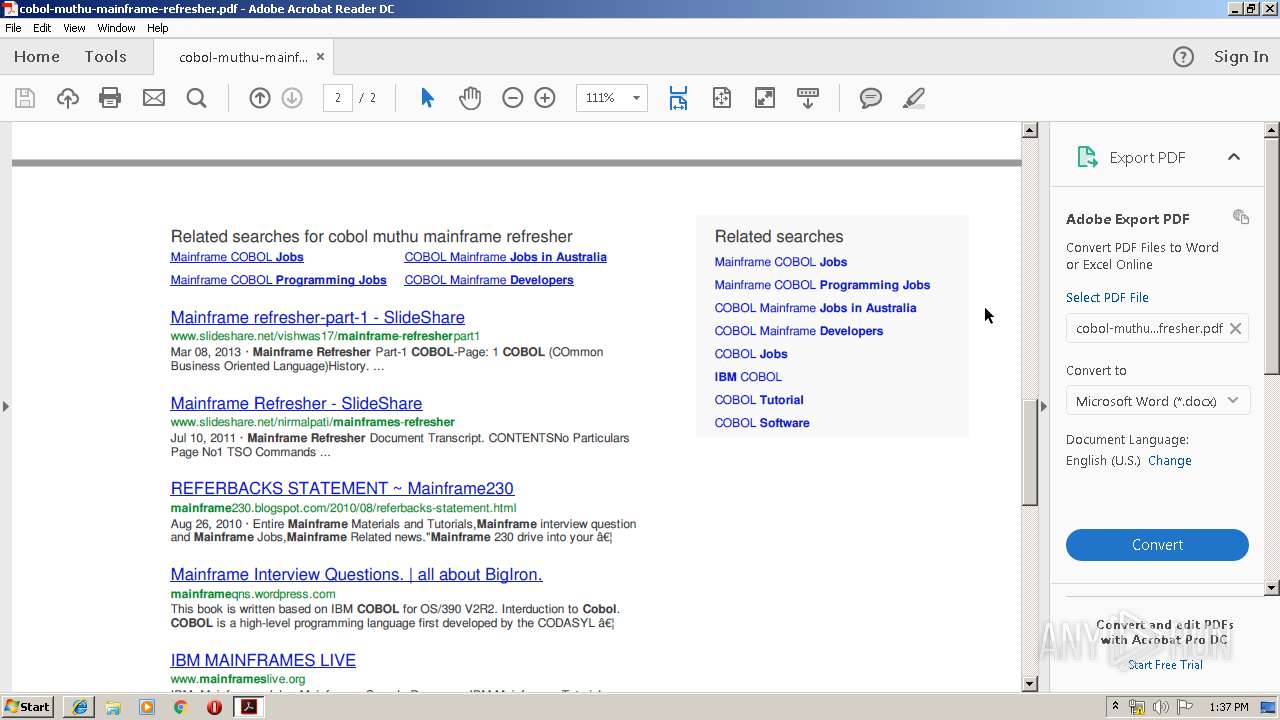Image resolution: width=1280 pixels, height=720 pixels.
Task: Open Convert to Microsoft Word dropdown
Action: pyautogui.click(x=1158, y=401)
